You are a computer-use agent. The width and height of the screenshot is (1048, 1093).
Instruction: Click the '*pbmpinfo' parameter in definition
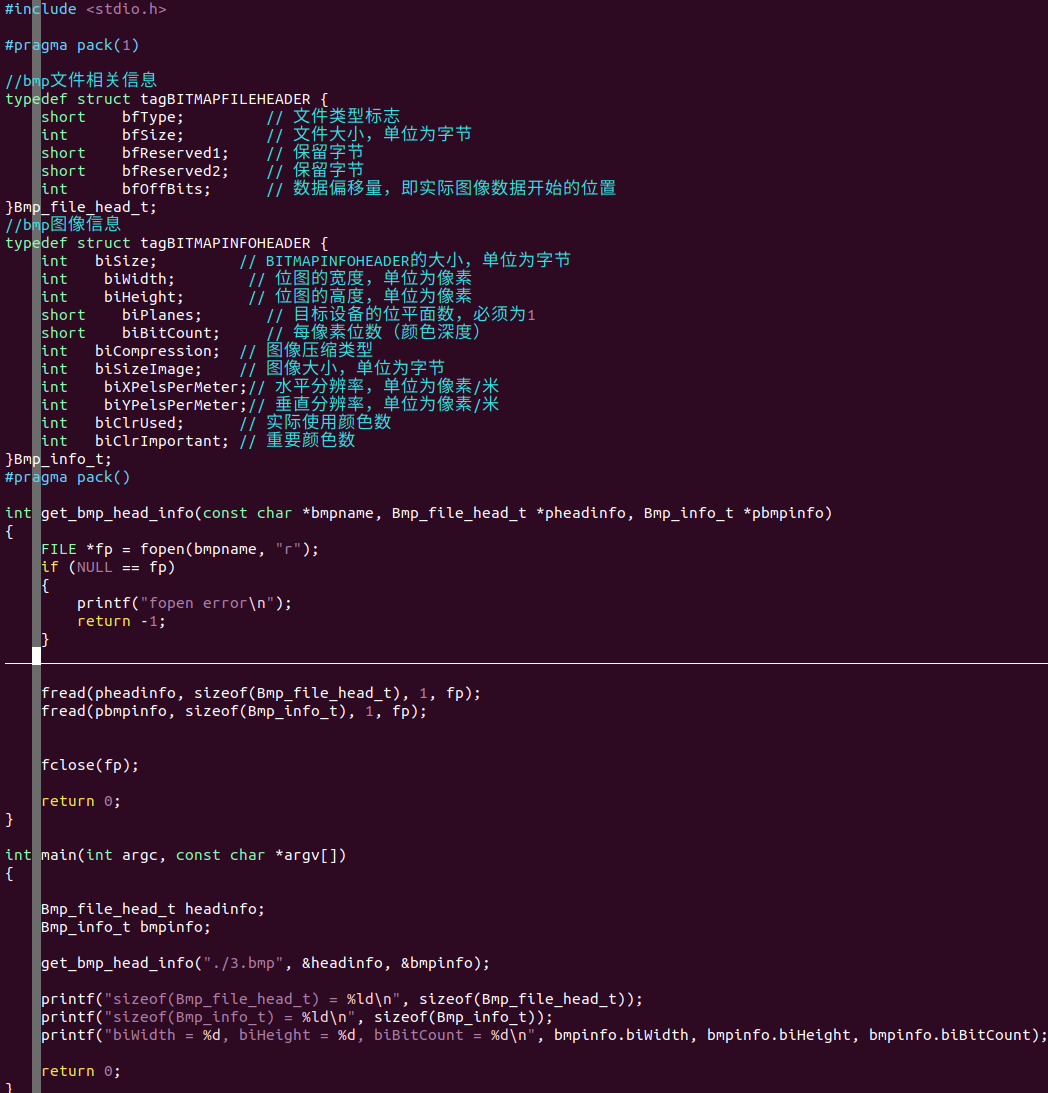783,513
